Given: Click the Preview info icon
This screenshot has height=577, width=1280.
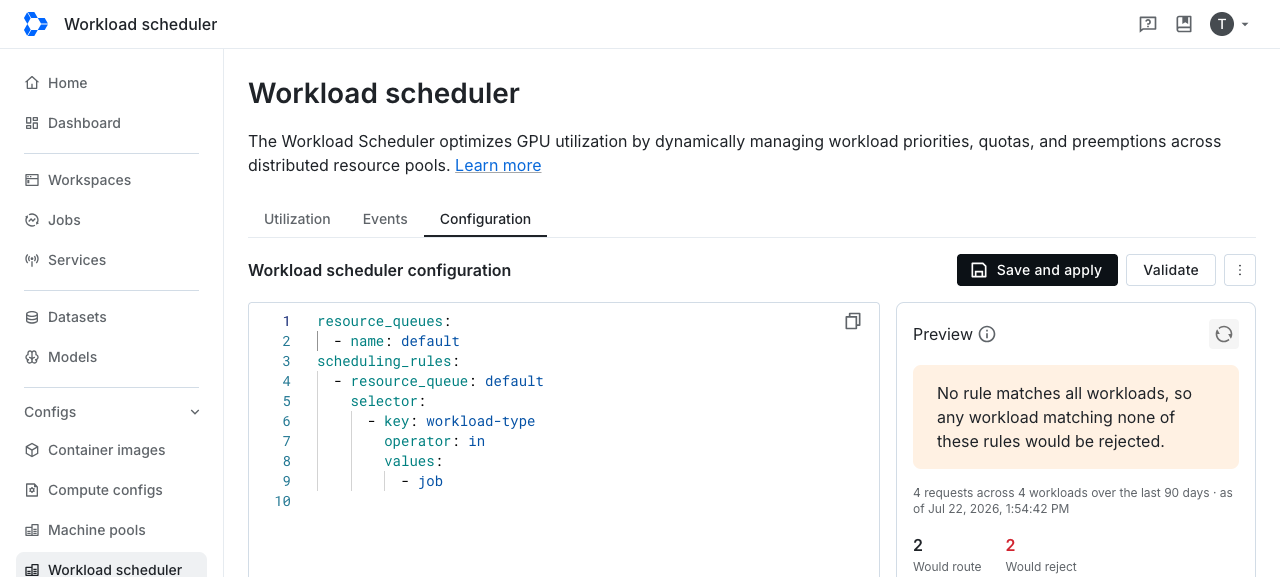Looking at the screenshot, I should click(987, 334).
